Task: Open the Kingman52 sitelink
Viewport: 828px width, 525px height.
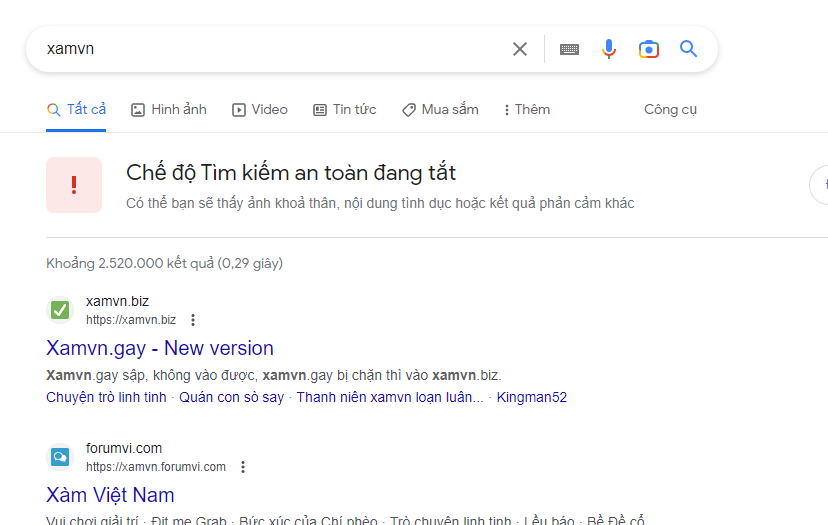Action: pyautogui.click(x=532, y=397)
